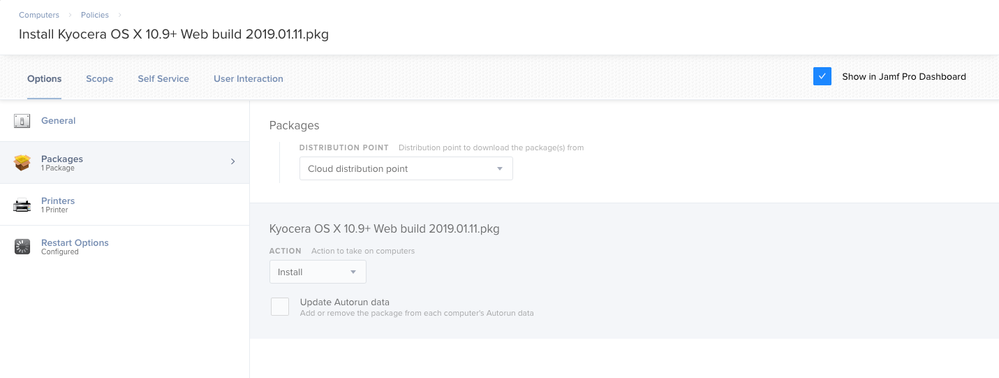Image resolution: width=999 pixels, height=378 pixels.
Task: Open the Restart Options payload
Action: (124, 247)
